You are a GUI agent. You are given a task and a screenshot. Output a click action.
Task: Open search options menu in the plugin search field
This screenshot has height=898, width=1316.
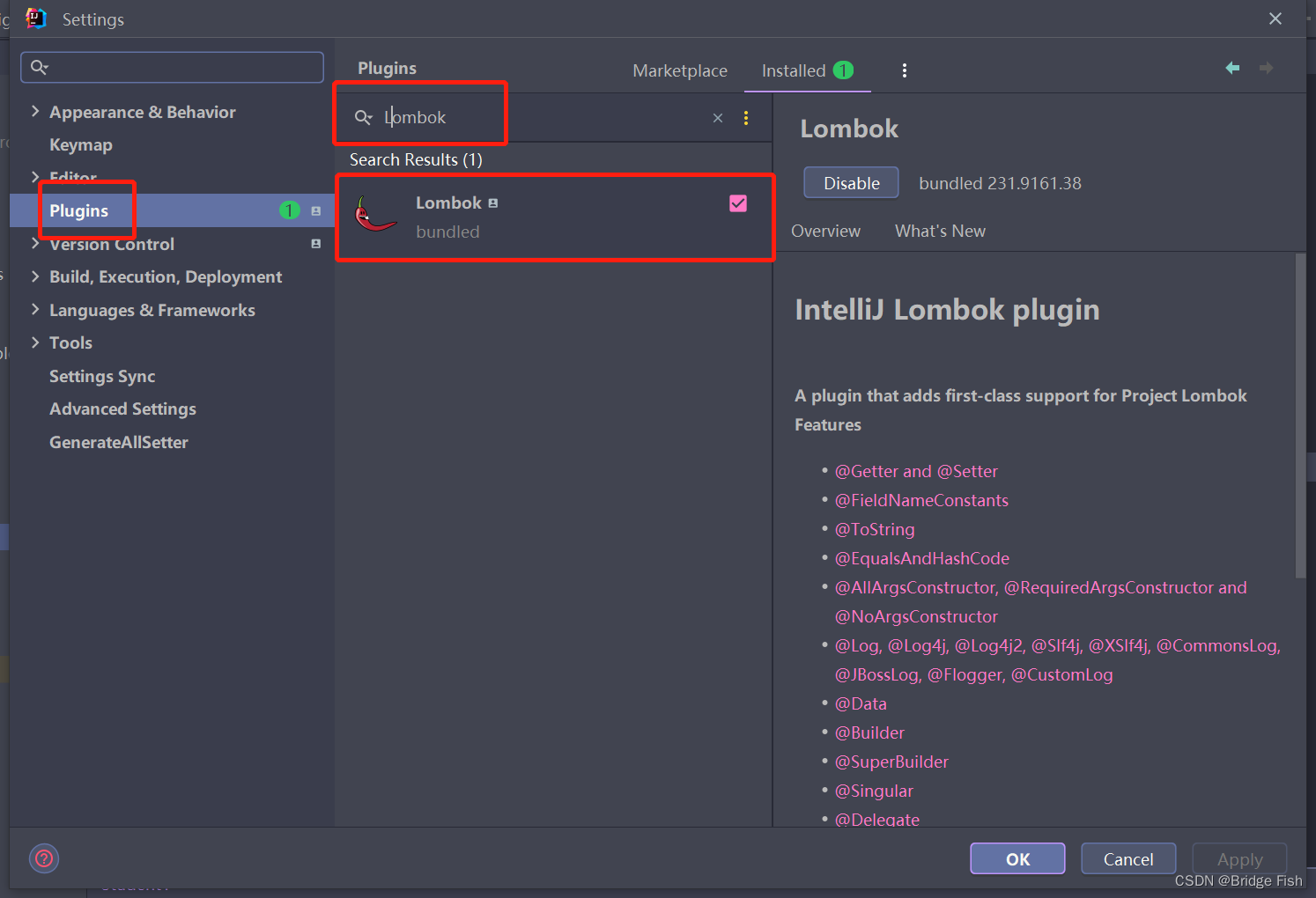click(x=746, y=117)
